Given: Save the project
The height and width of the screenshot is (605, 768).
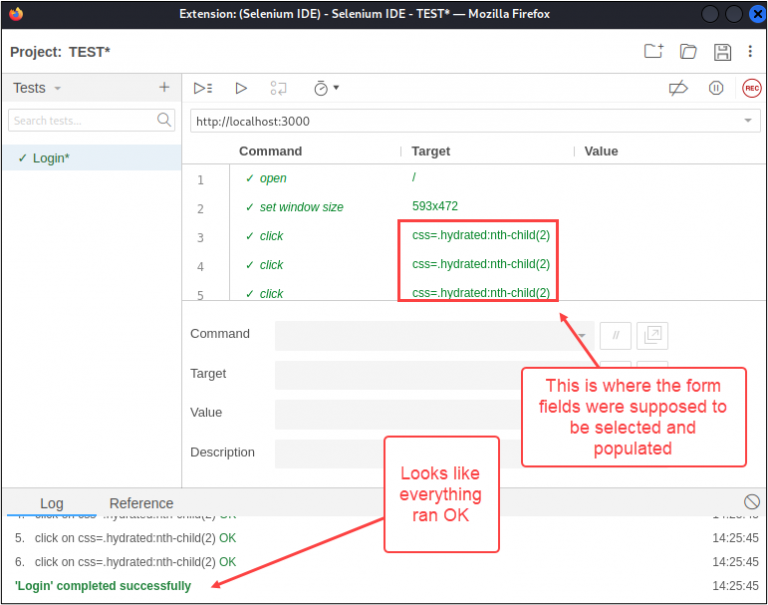Looking at the screenshot, I should (x=722, y=52).
